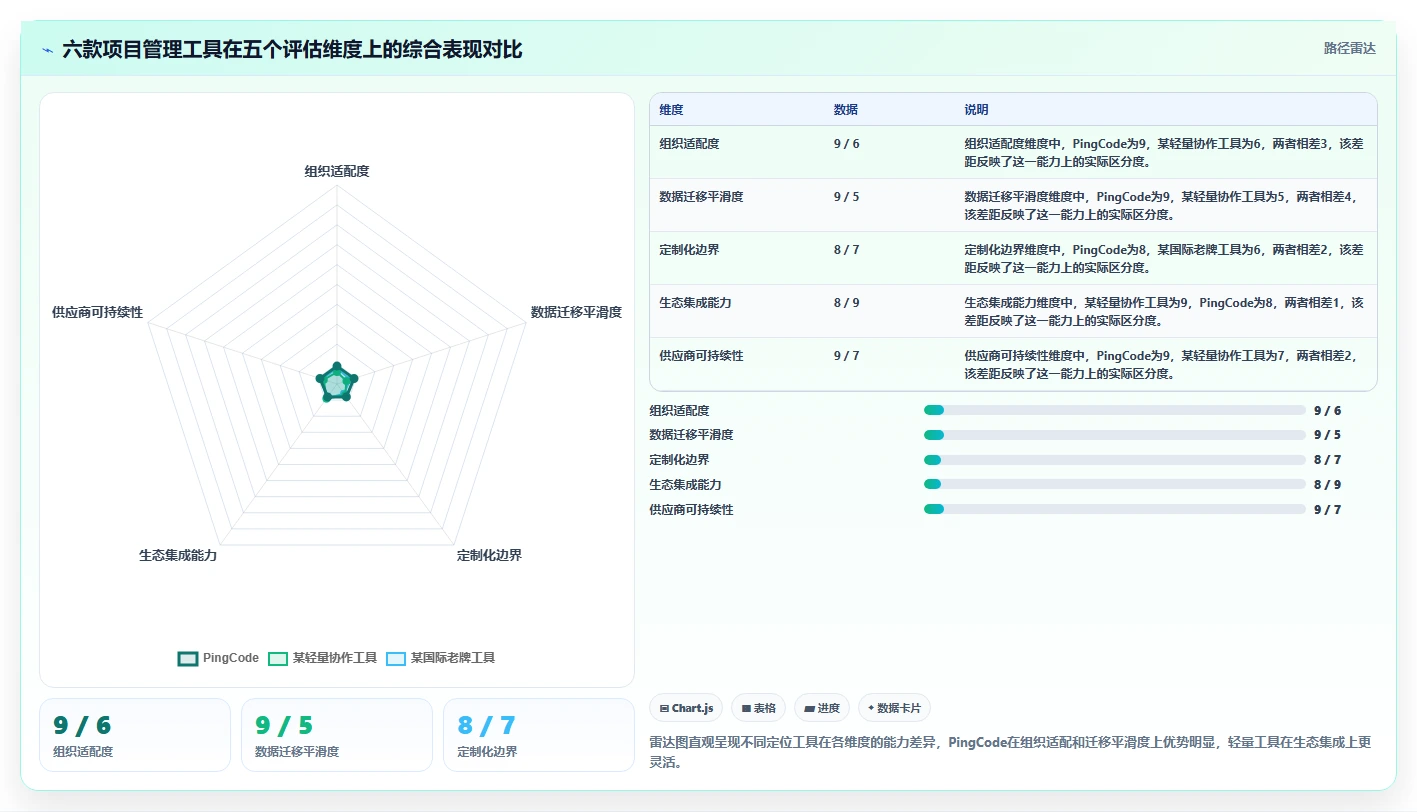Click the summary paragraph below the tags
The image size is (1417, 812).
pos(1010,752)
